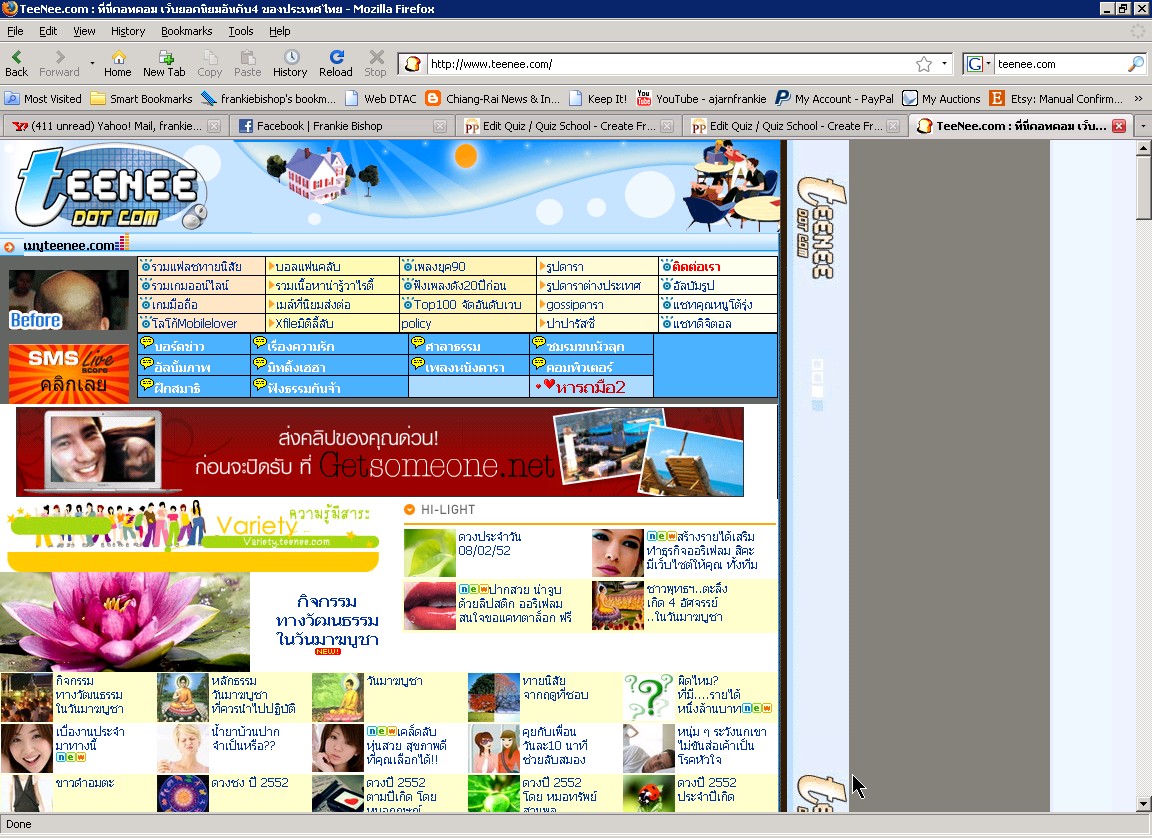
Task: Open a New Tab from toolbar
Action: coord(164,63)
